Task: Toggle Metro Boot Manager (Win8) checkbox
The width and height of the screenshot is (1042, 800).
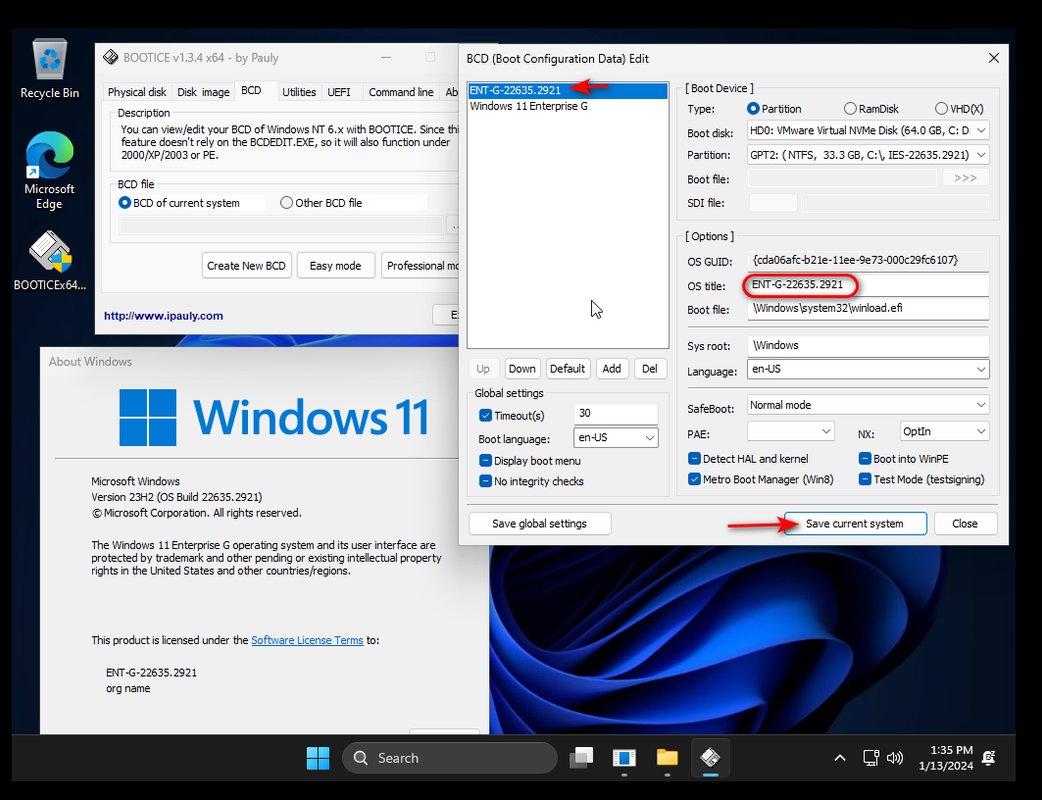Action: (694, 479)
